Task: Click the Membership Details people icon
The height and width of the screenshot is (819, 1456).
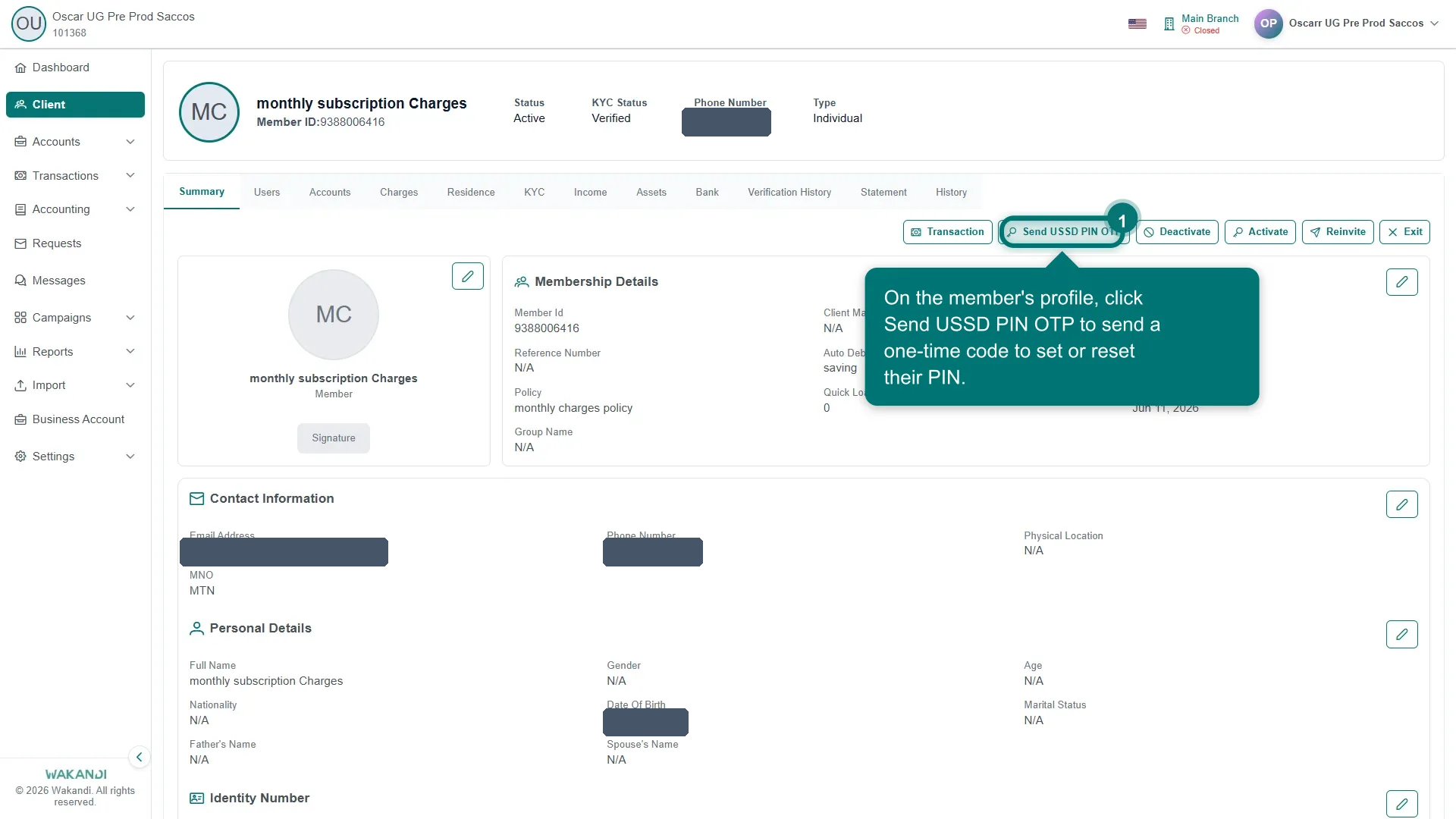Action: [x=522, y=282]
